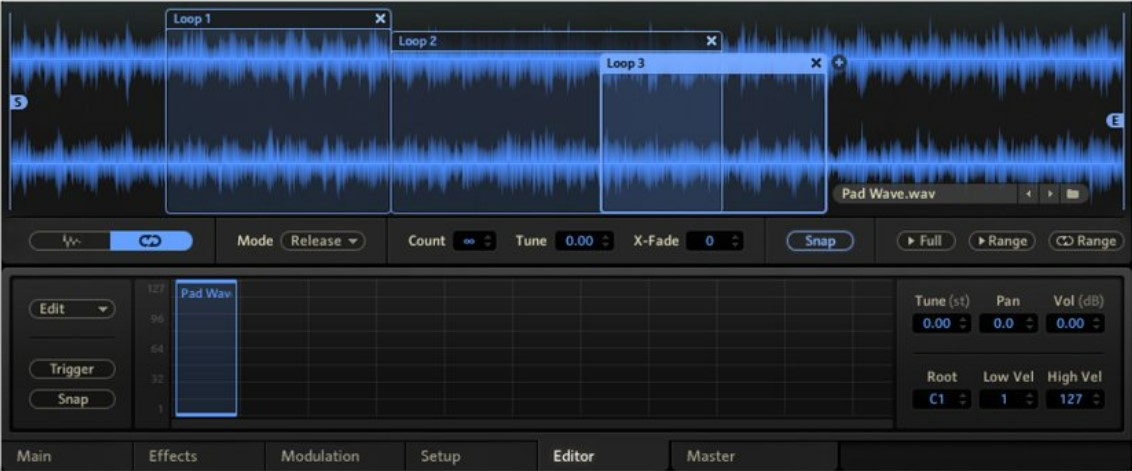Image resolution: width=1132 pixels, height=471 pixels.
Task: Add a new loop with the plus icon
Action: (840, 63)
